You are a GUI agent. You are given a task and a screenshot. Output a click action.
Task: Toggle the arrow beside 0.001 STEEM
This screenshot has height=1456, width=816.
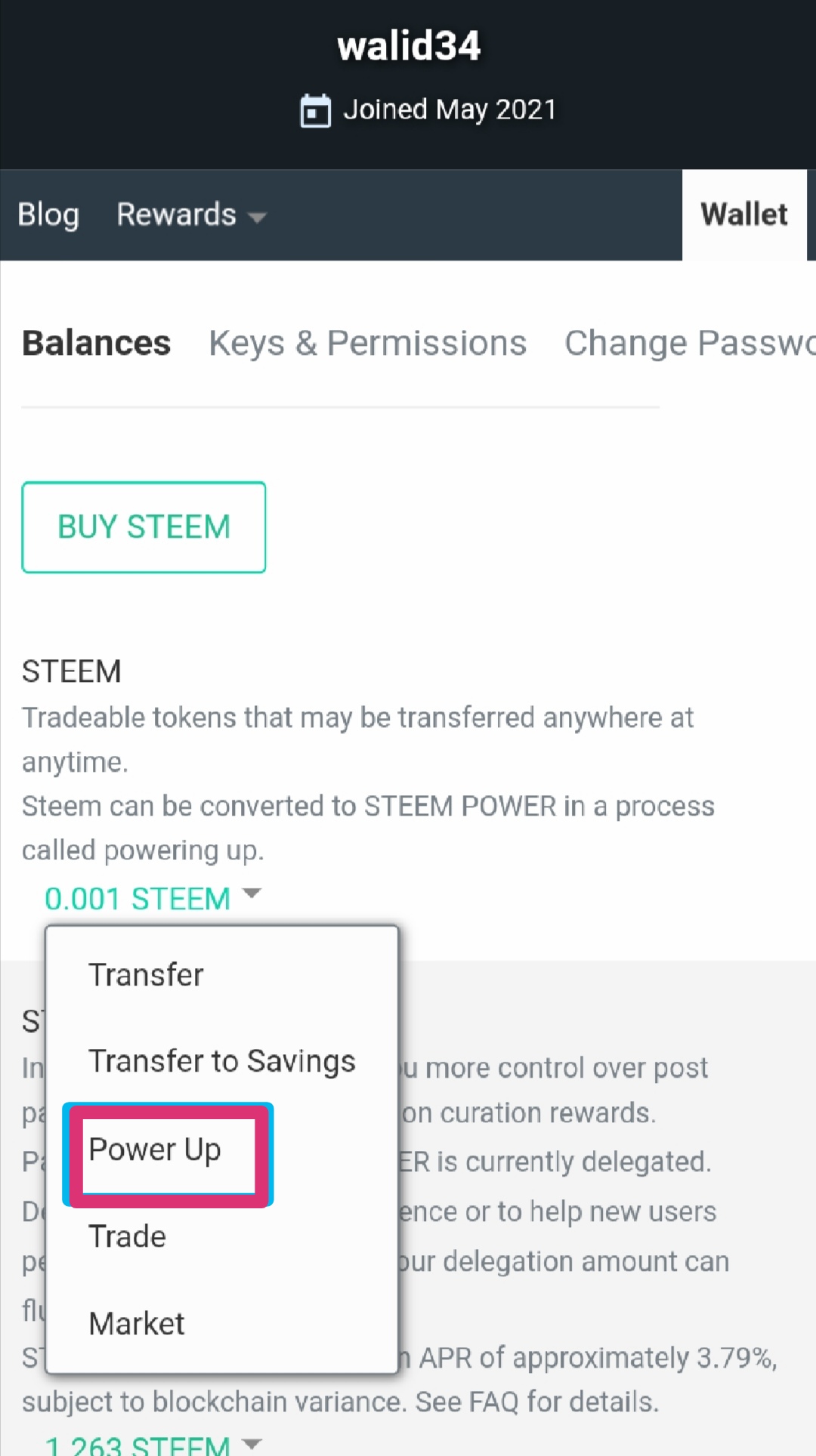coord(252,893)
